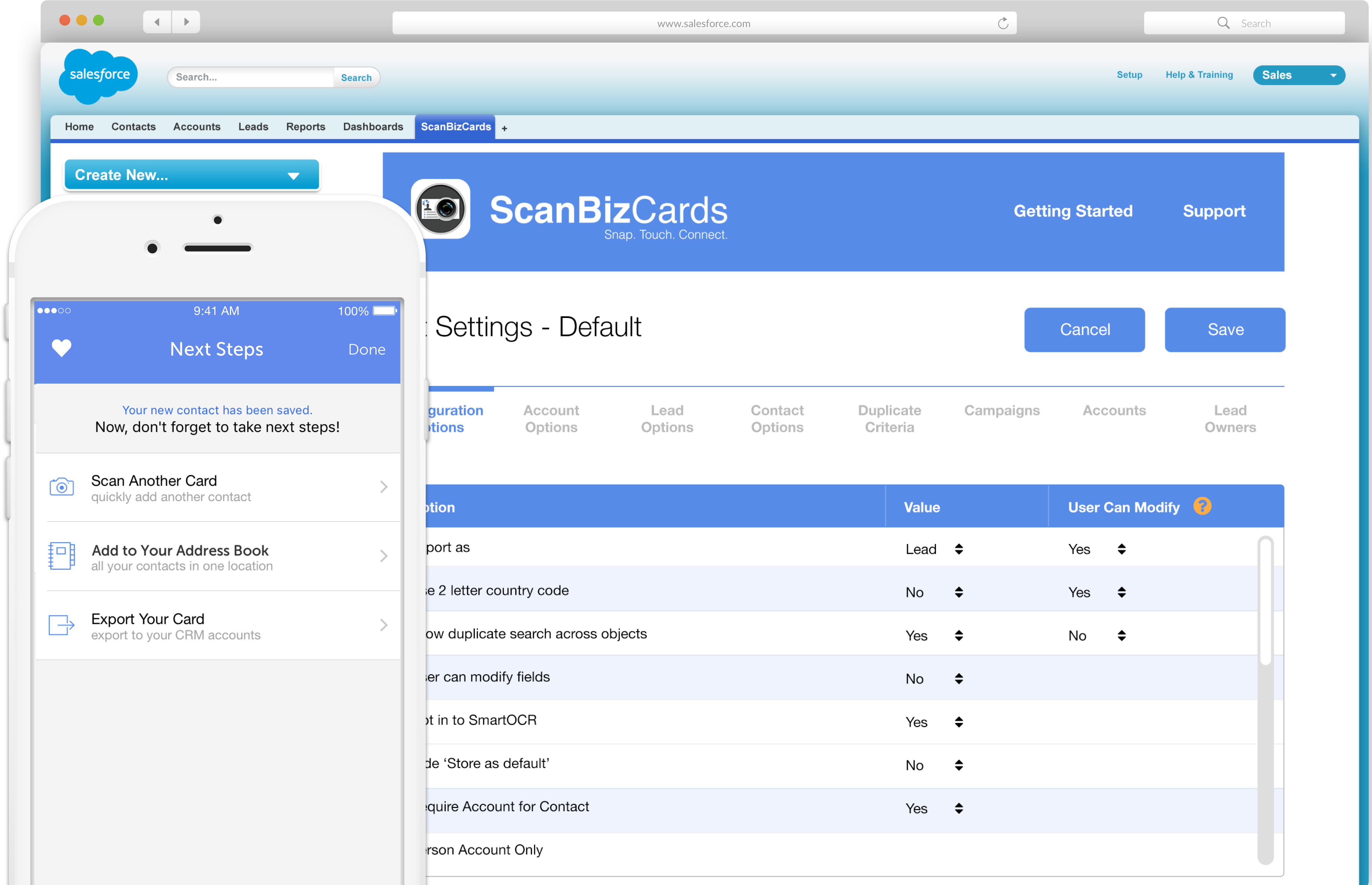
Task: Add a new tab with the plus icon
Action: coord(504,128)
